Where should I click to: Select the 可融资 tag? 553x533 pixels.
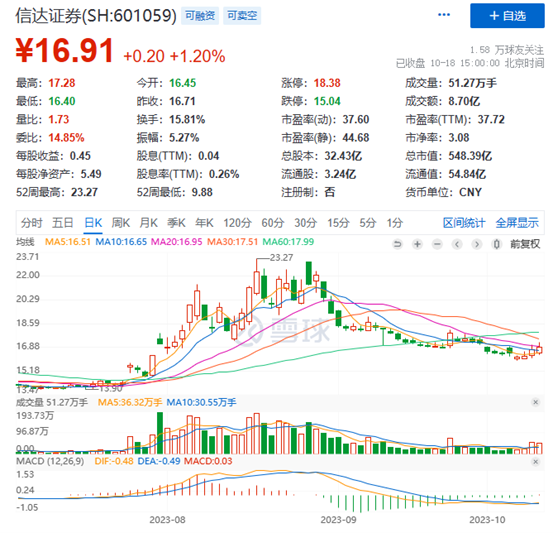coord(200,16)
